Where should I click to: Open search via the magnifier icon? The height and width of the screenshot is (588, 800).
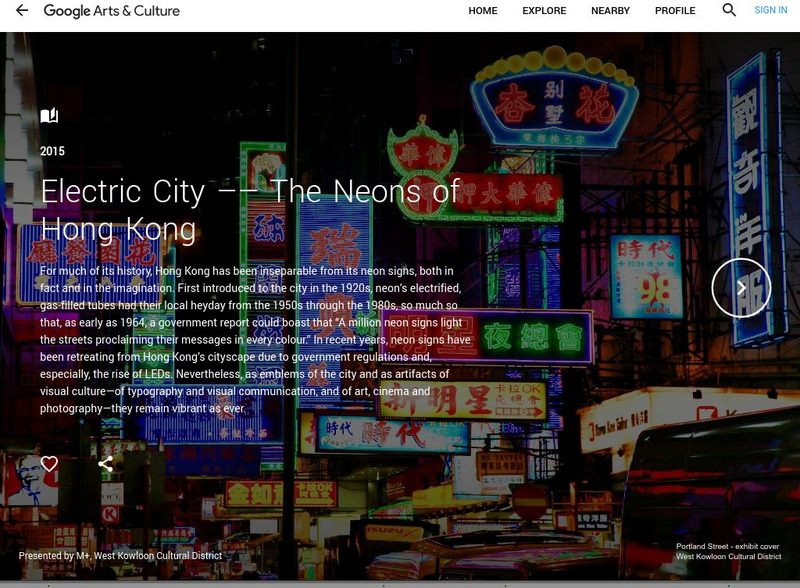[x=727, y=12]
